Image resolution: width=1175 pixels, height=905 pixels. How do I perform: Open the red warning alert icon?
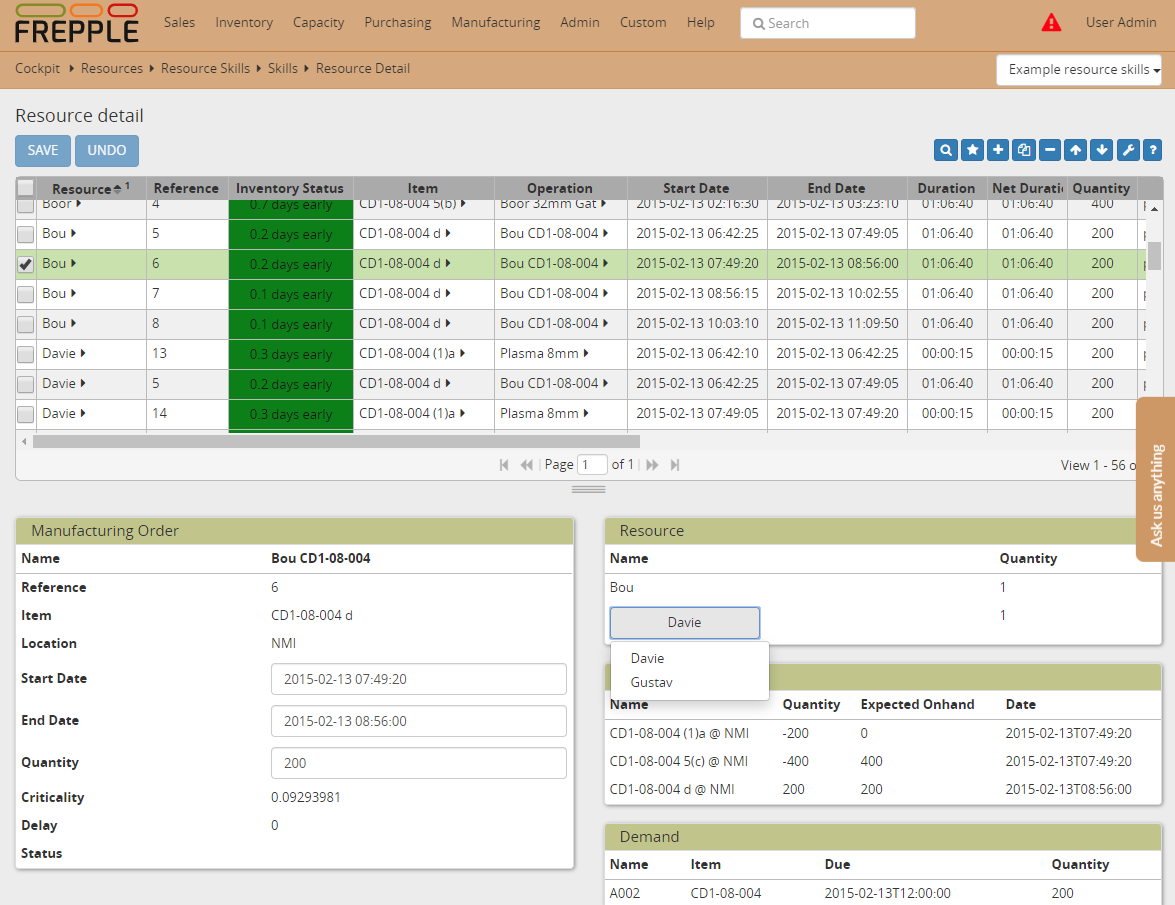(x=1051, y=23)
